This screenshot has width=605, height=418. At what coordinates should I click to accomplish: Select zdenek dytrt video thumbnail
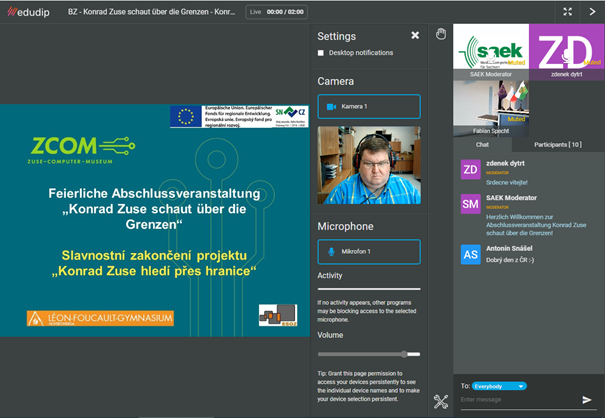566,51
